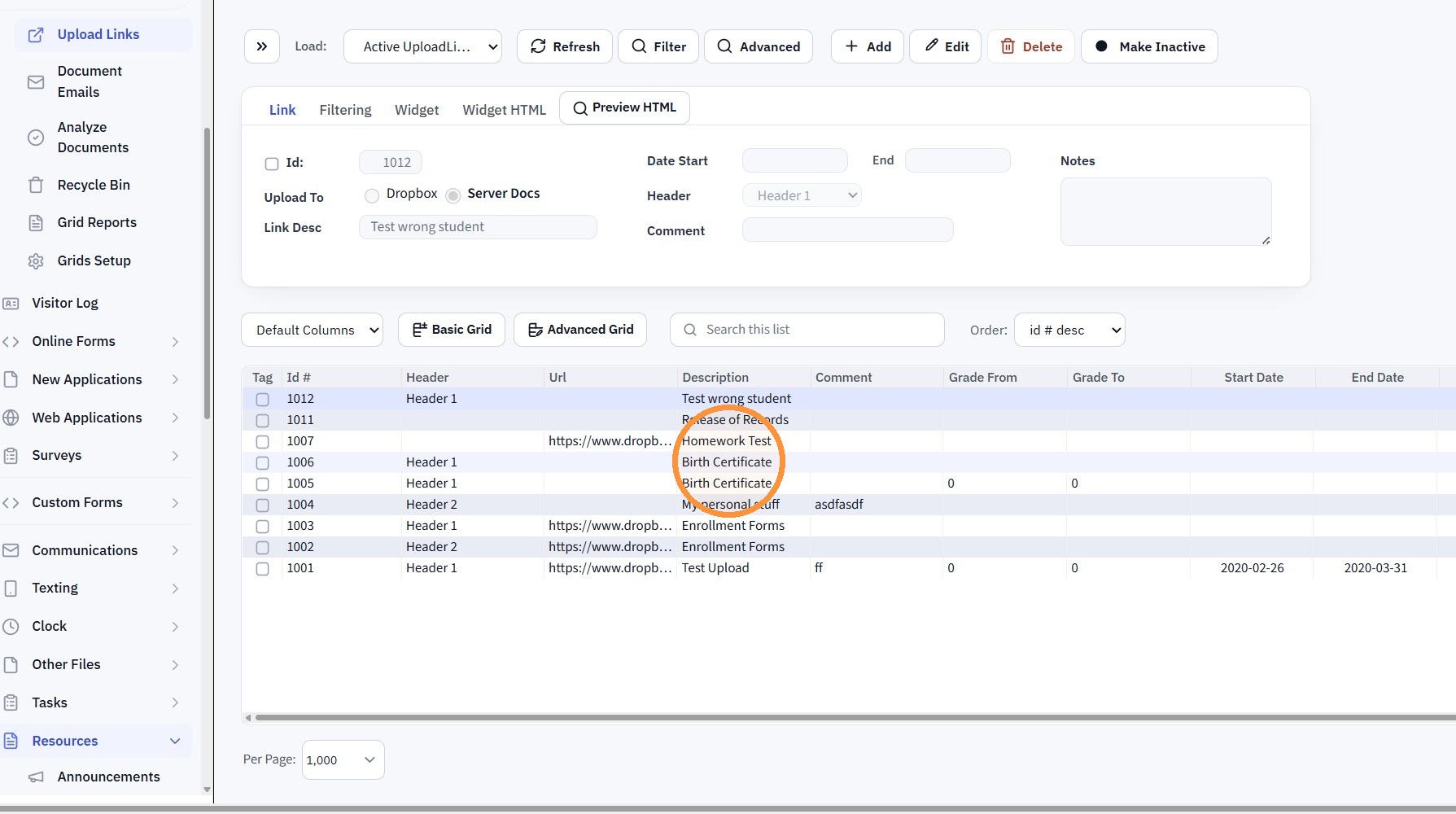Open the Default Columns dropdown
The height and width of the screenshot is (814, 1456).
[313, 330]
